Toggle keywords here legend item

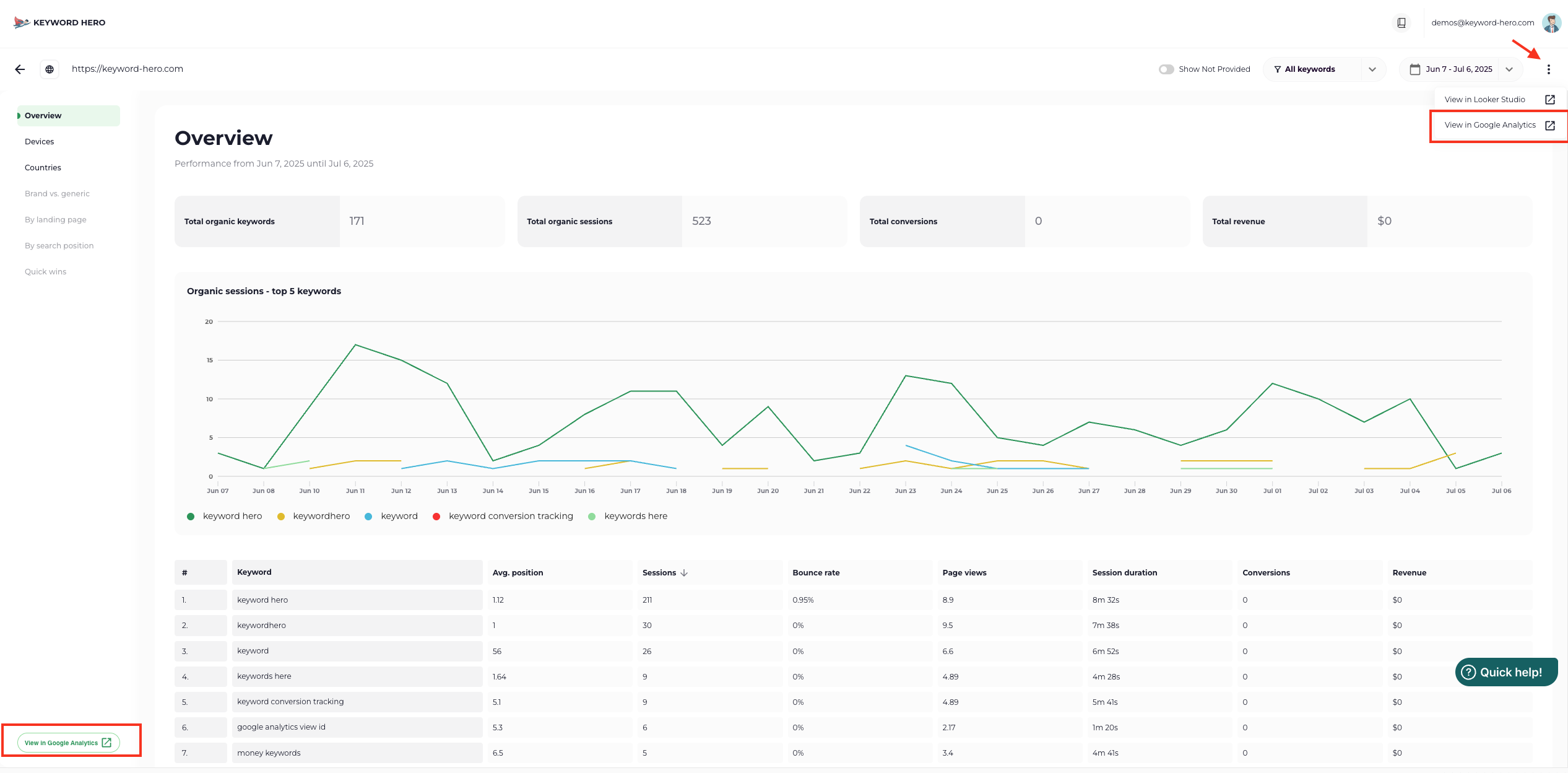[628, 517]
